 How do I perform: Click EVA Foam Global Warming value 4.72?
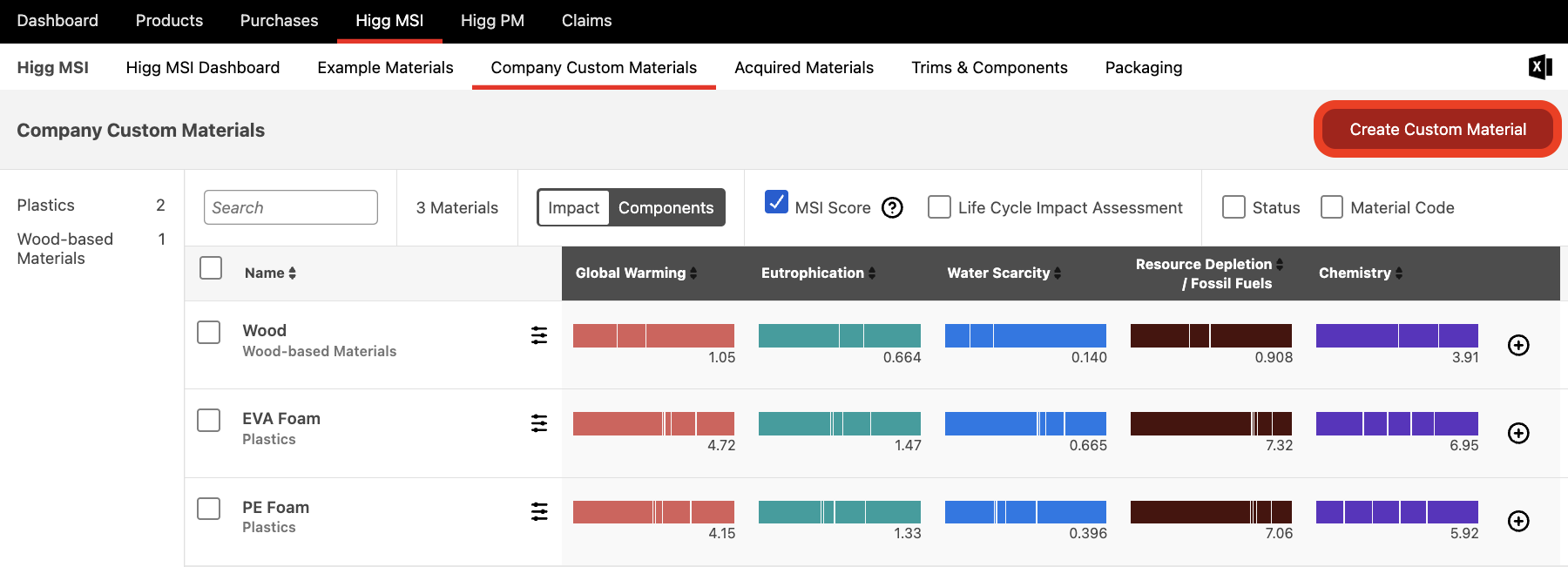point(721,445)
